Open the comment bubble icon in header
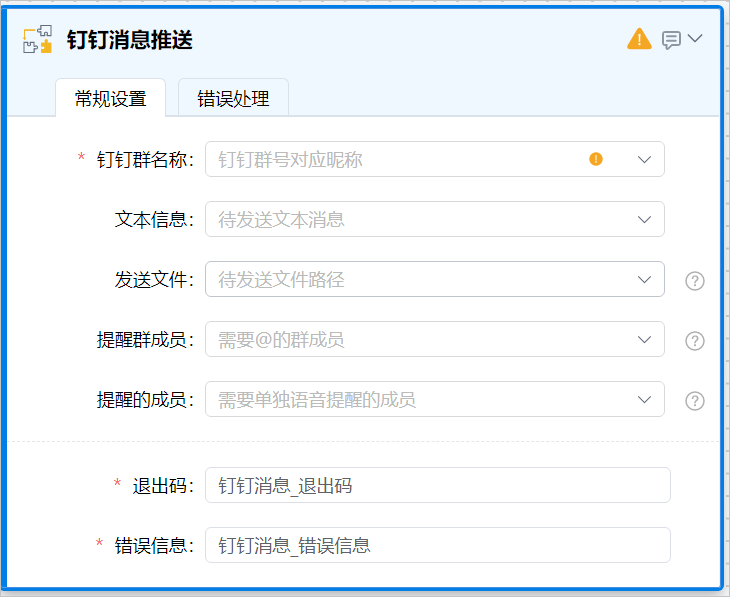 coord(671,40)
